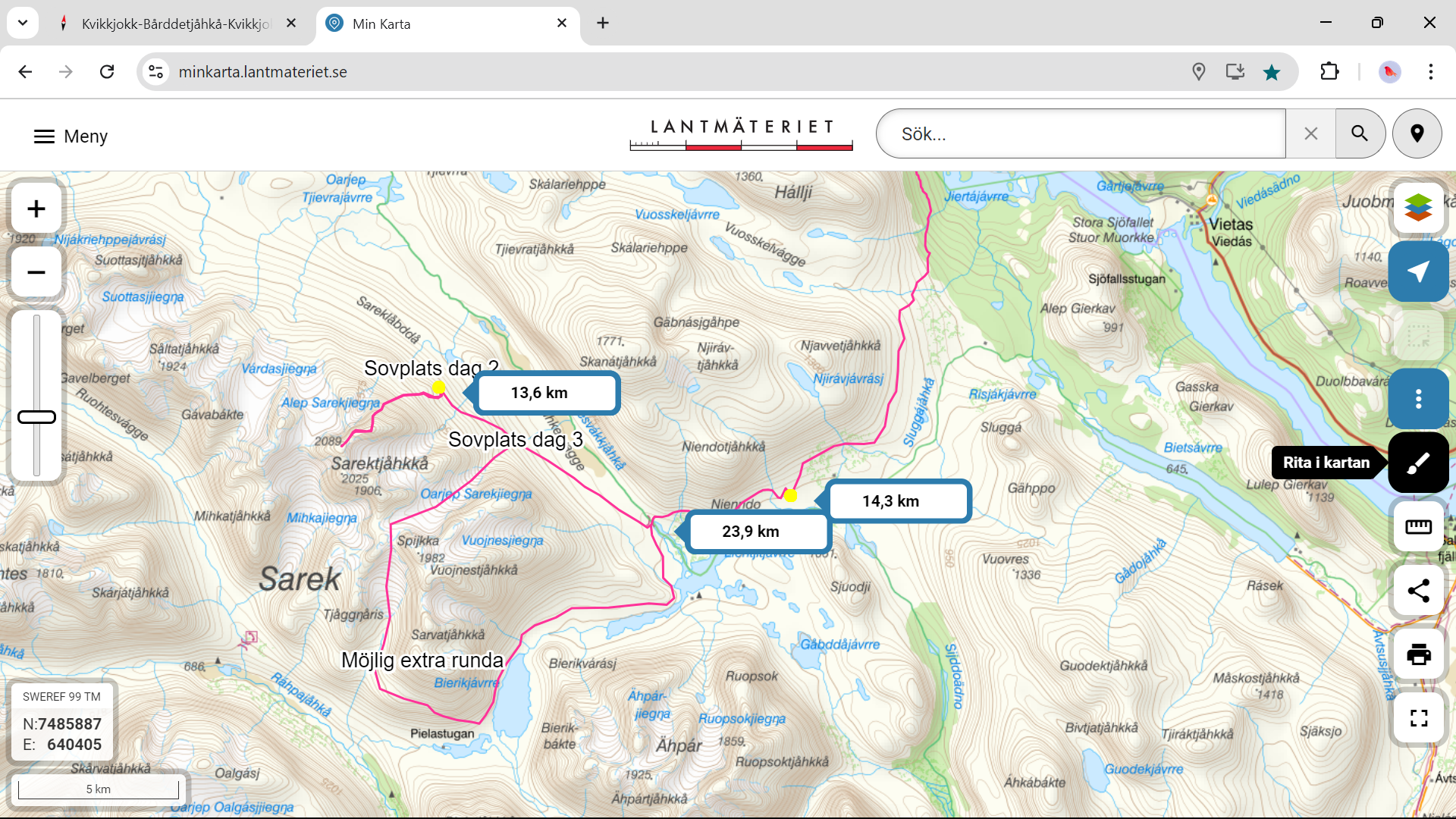Click the Pielastugan cabin label

click(x=442, y=734)
